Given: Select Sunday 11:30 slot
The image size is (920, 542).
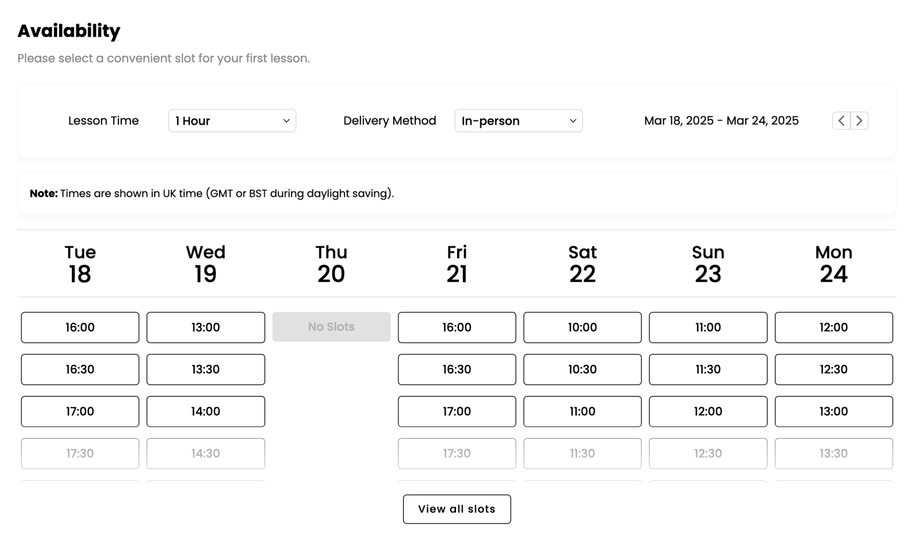Looking at the screenshot, I should pyautogui.click(x=708, y=369).
